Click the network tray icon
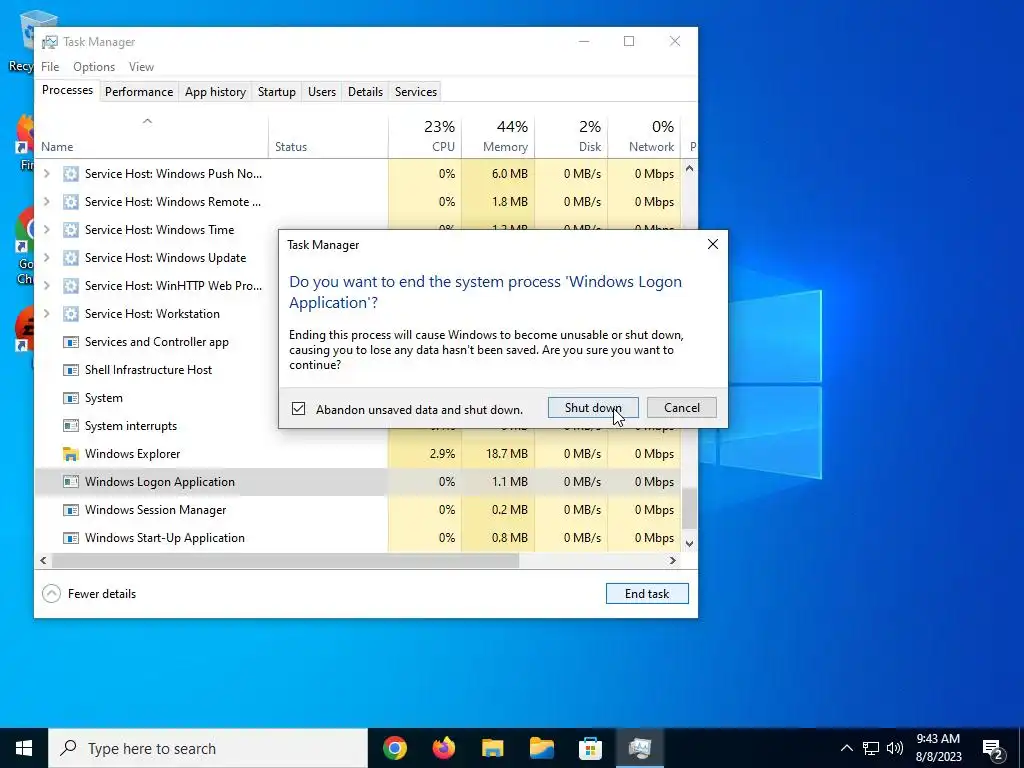 pos(871,748)
